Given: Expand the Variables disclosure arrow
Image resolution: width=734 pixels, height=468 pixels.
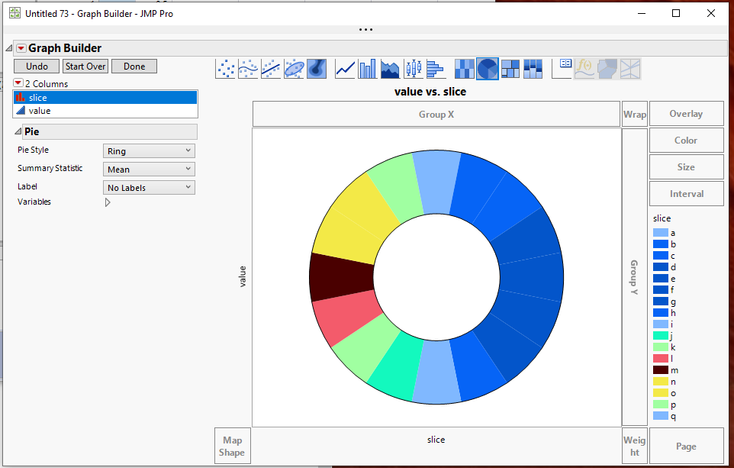Looking at the screenshot, I should coord(108,202).
